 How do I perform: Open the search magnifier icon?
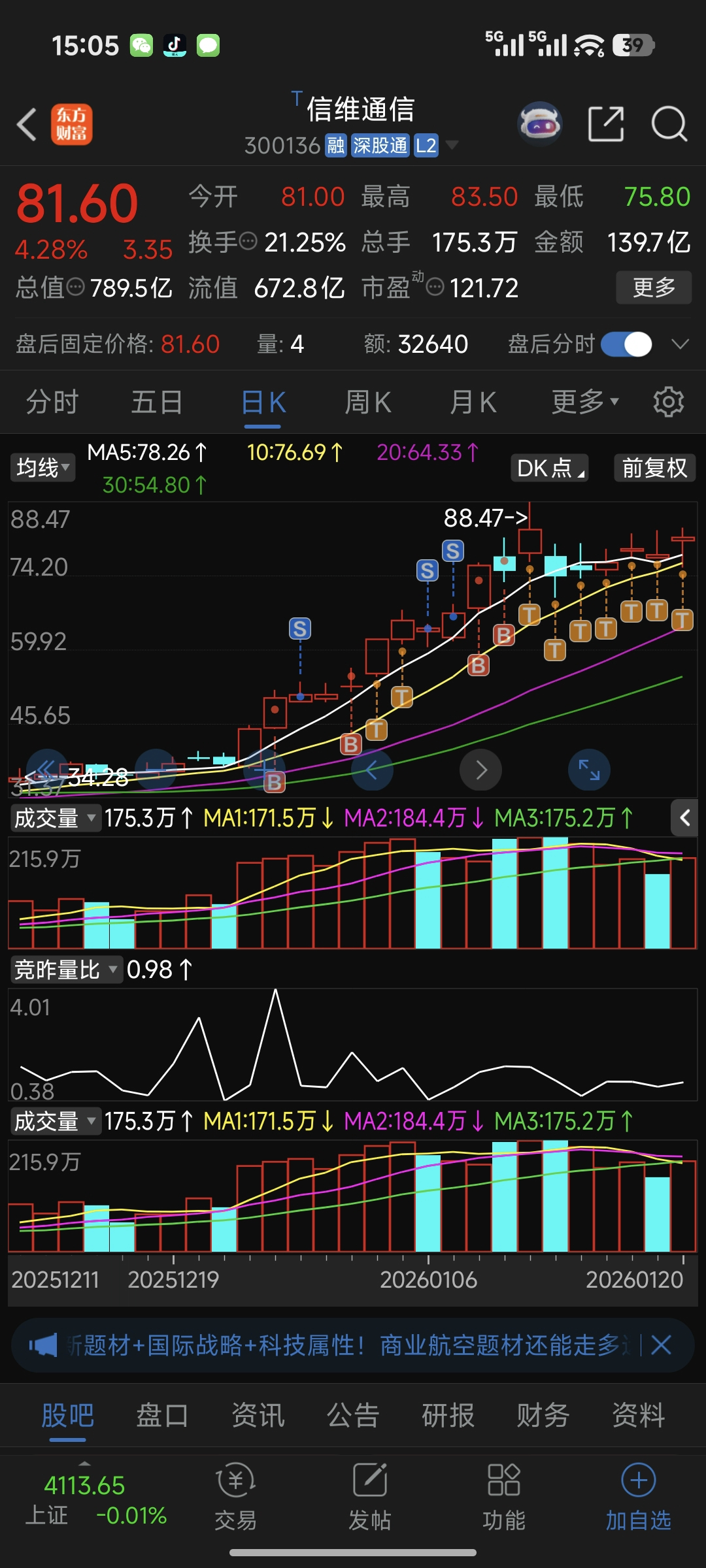coord(669,123)
